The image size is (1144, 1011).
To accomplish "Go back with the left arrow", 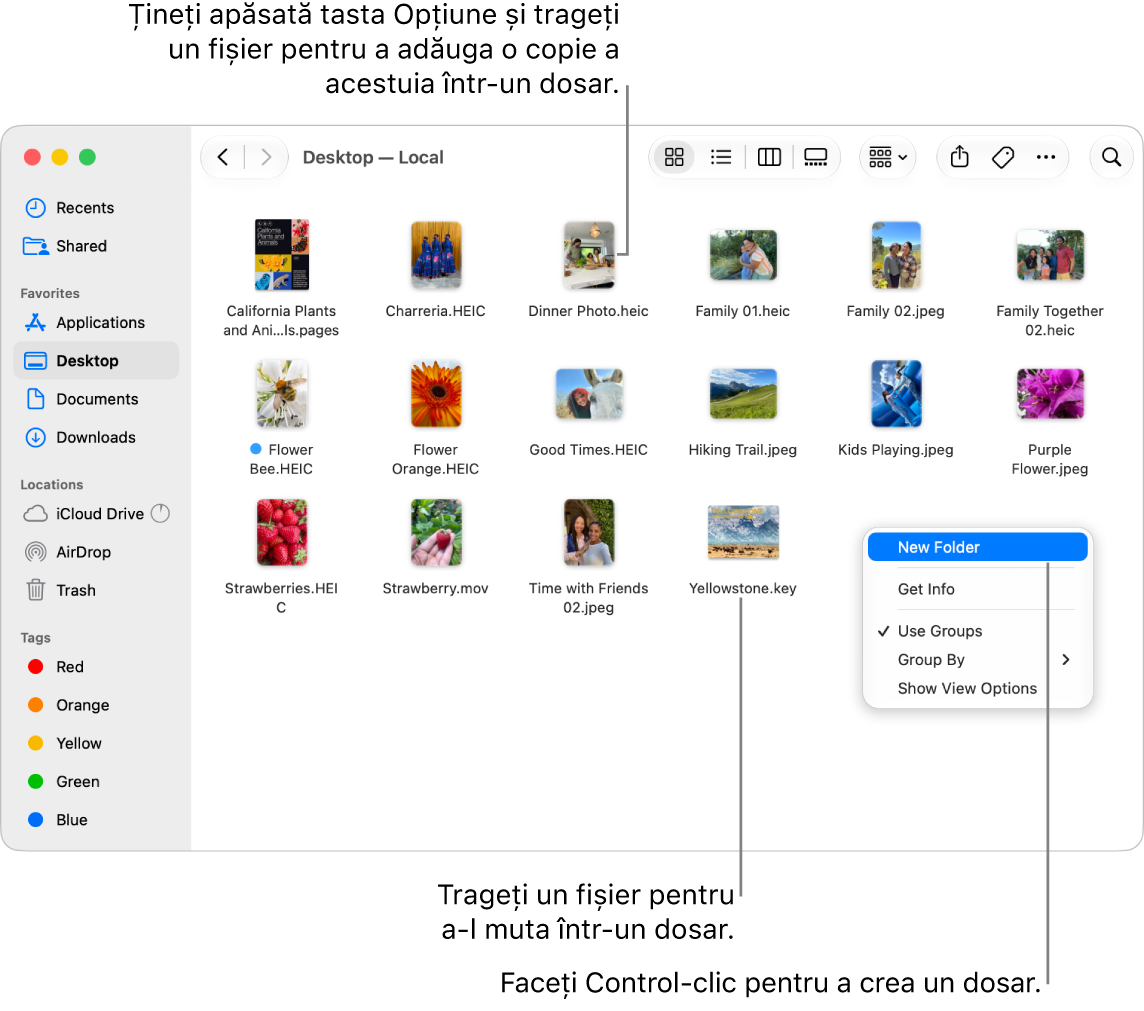I will (x=223, y=157).
